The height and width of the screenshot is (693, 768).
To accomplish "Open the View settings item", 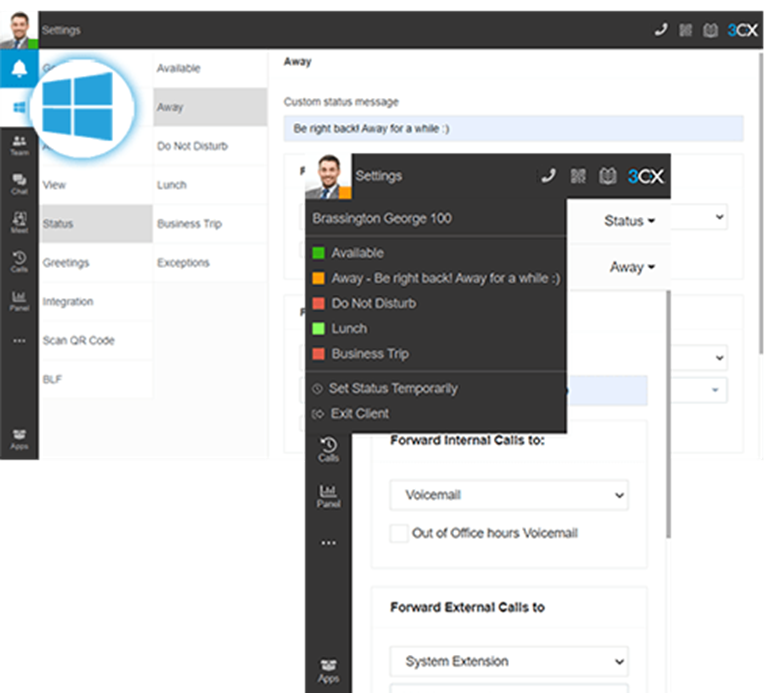I will tap(96, 185).
